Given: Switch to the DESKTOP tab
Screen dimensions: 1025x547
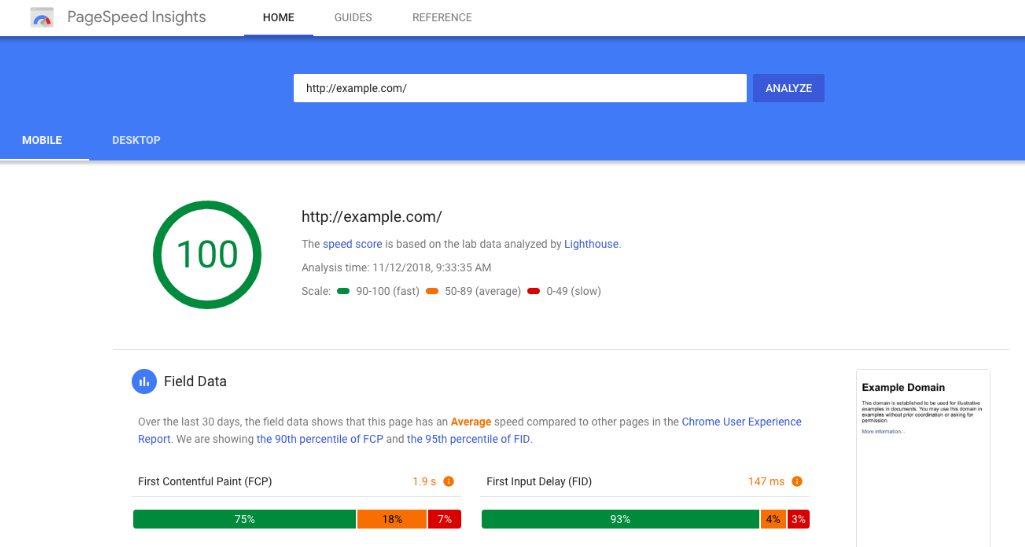Looking at the screenshot, I should [x=136, y=140].
